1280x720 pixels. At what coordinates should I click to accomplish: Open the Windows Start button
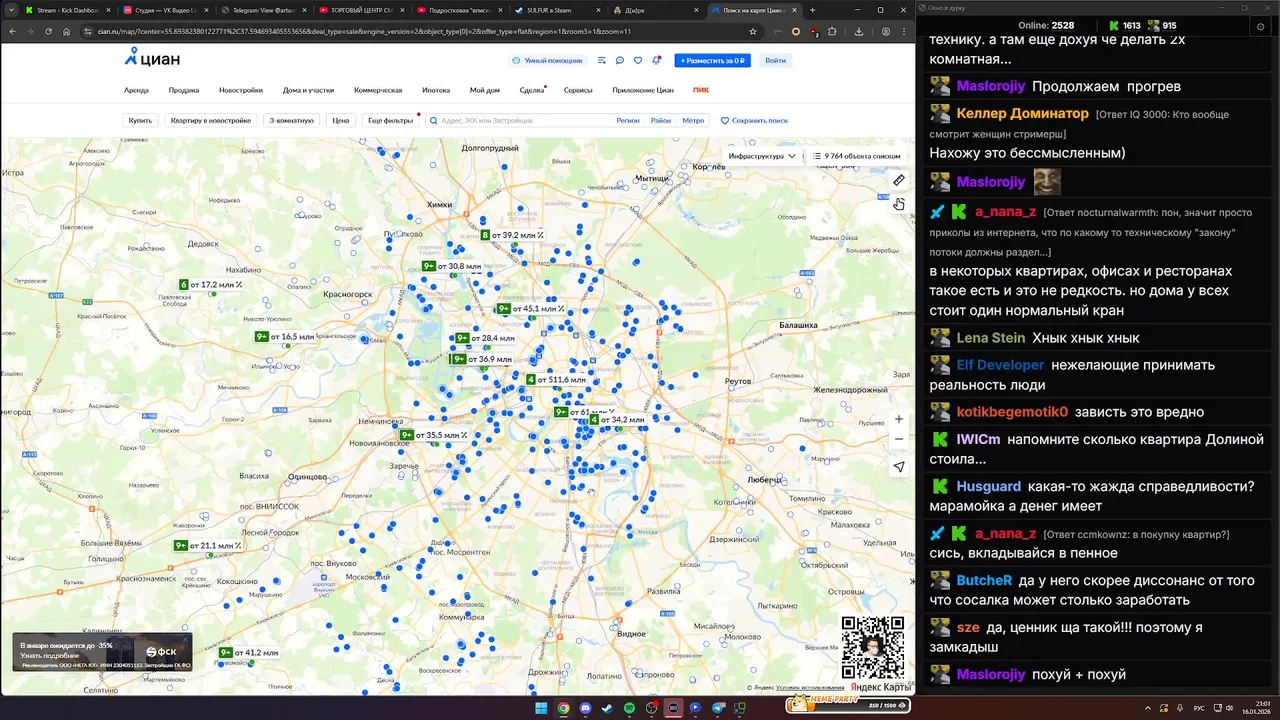click(541, 708)
